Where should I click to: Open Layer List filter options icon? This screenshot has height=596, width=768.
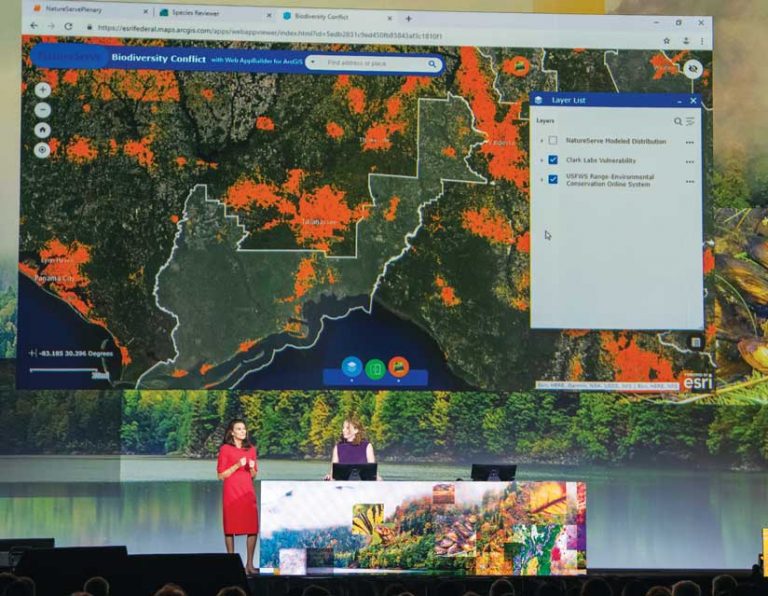tap(691, 121)
